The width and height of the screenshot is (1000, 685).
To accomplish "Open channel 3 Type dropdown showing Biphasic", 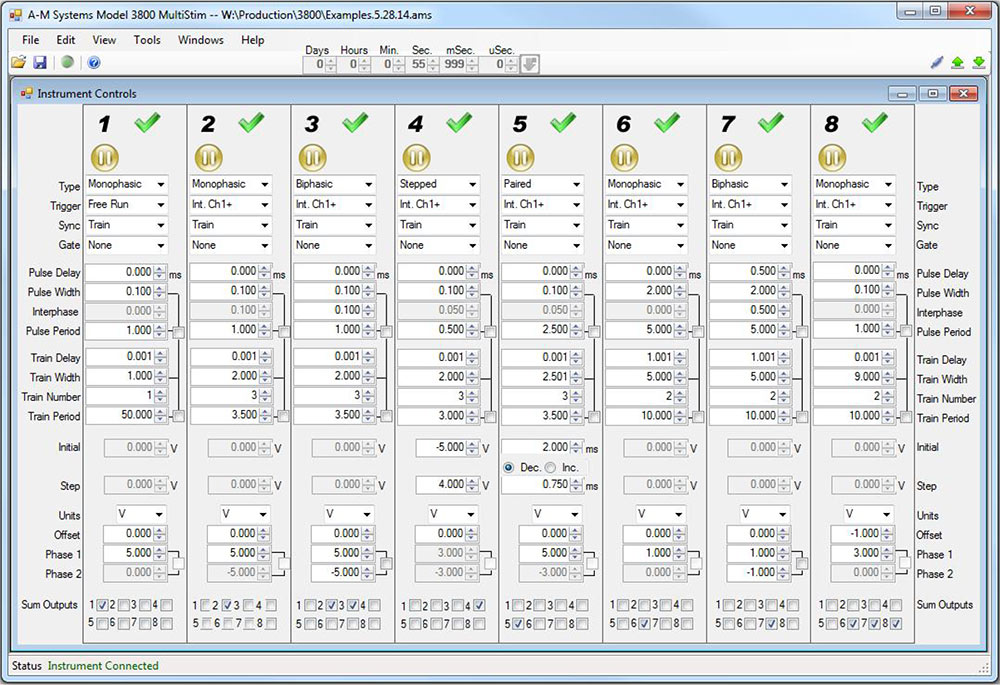I will 334,184.
